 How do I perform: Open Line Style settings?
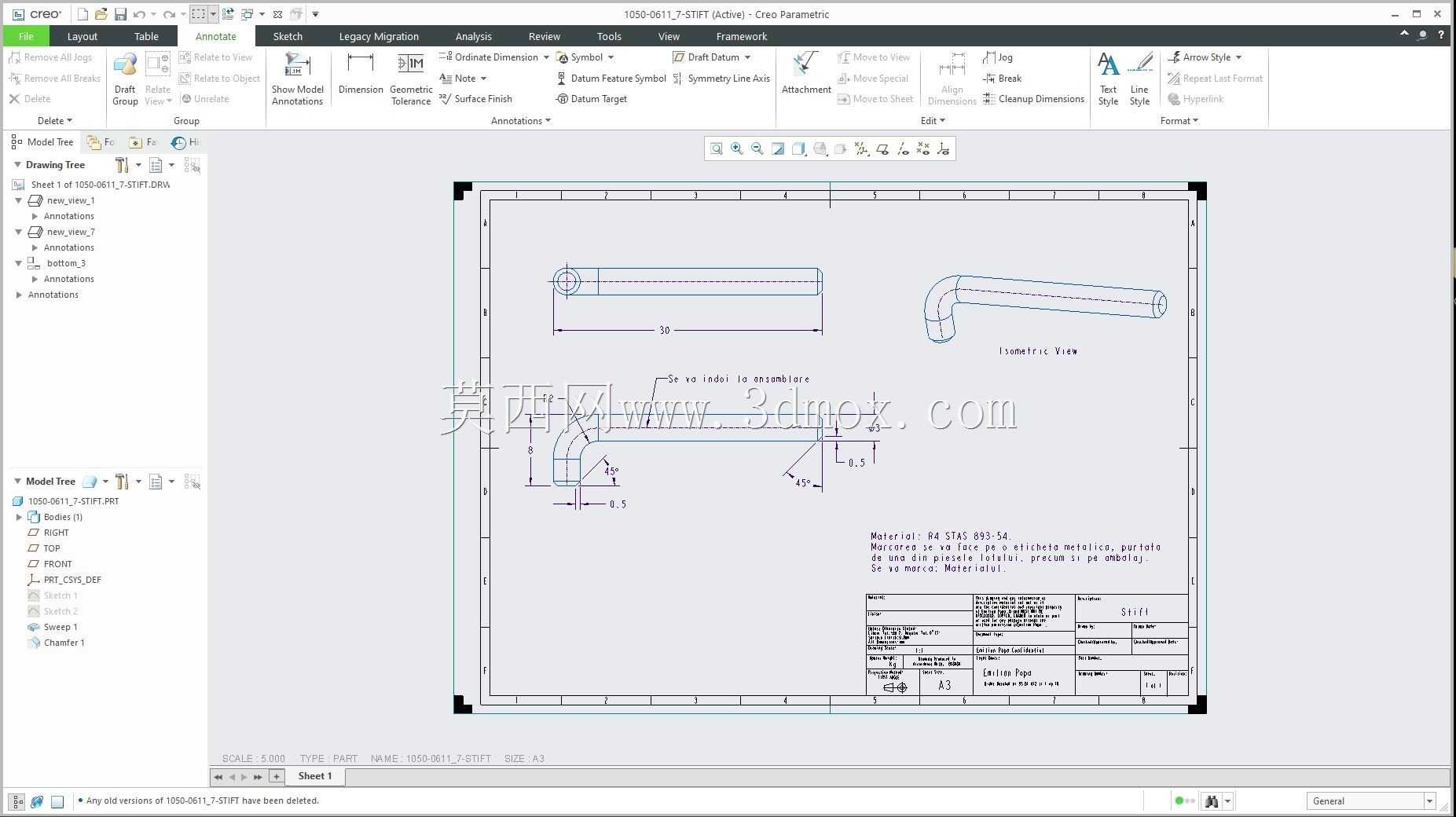1139,79
